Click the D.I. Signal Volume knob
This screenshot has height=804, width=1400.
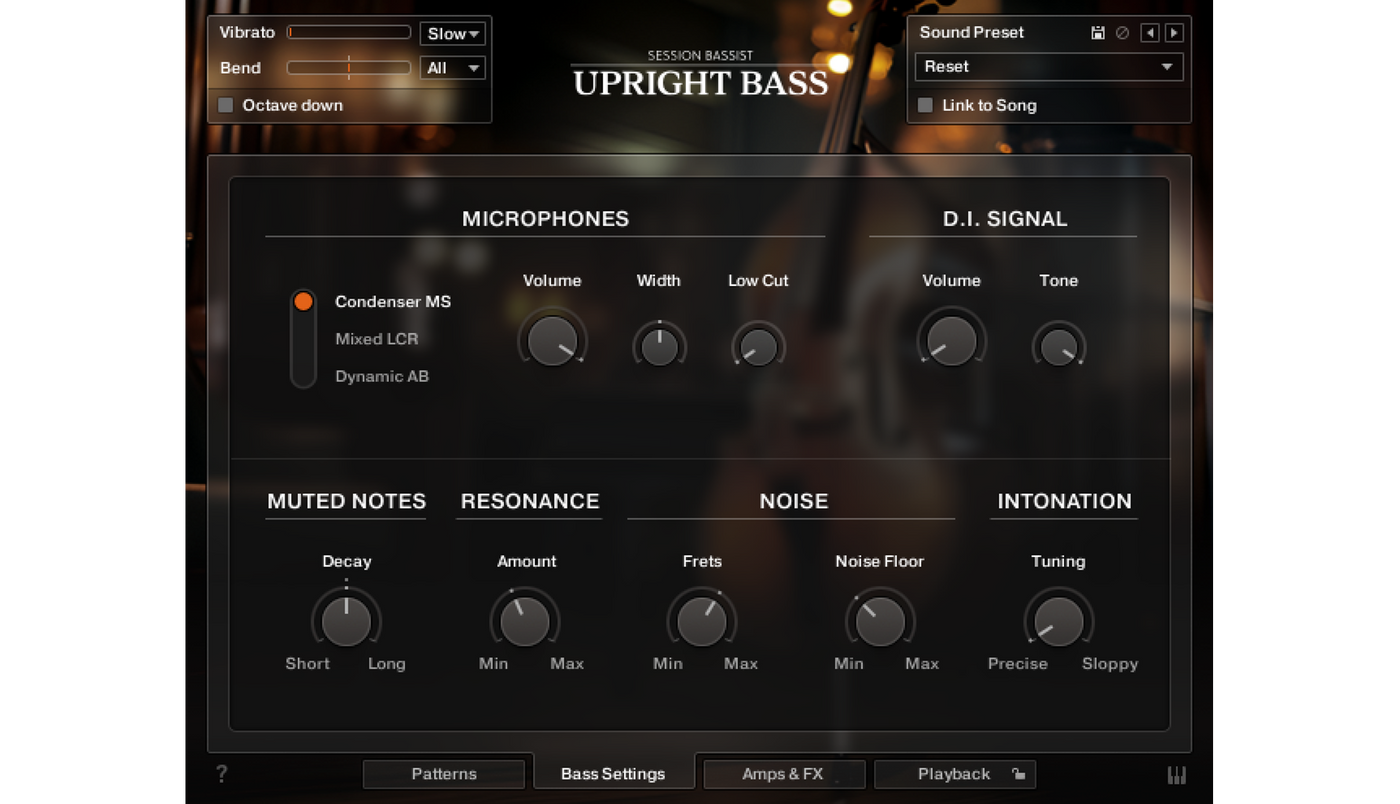click(x=951, y=340)
